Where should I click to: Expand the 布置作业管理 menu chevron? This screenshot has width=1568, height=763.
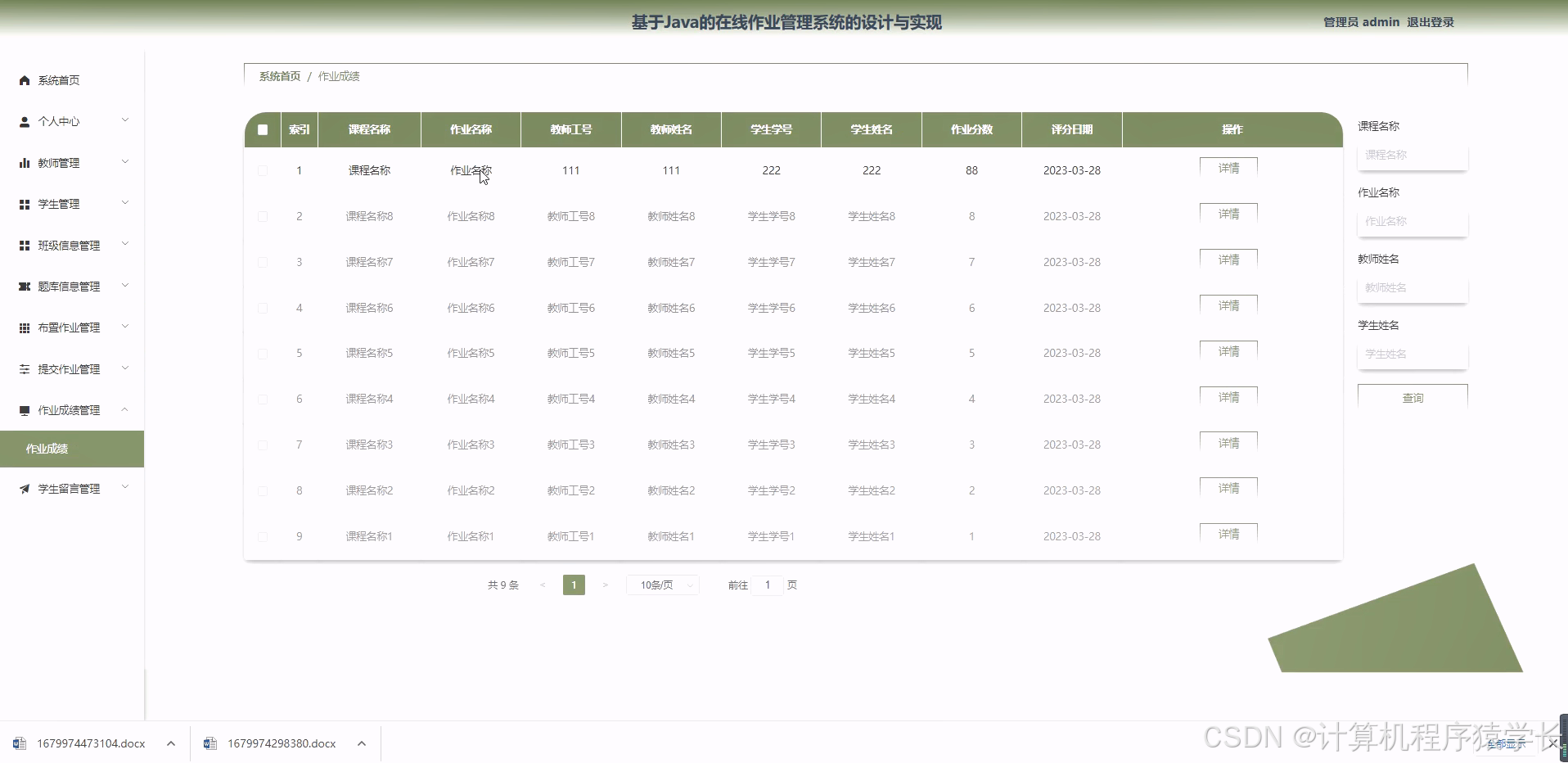125,326
